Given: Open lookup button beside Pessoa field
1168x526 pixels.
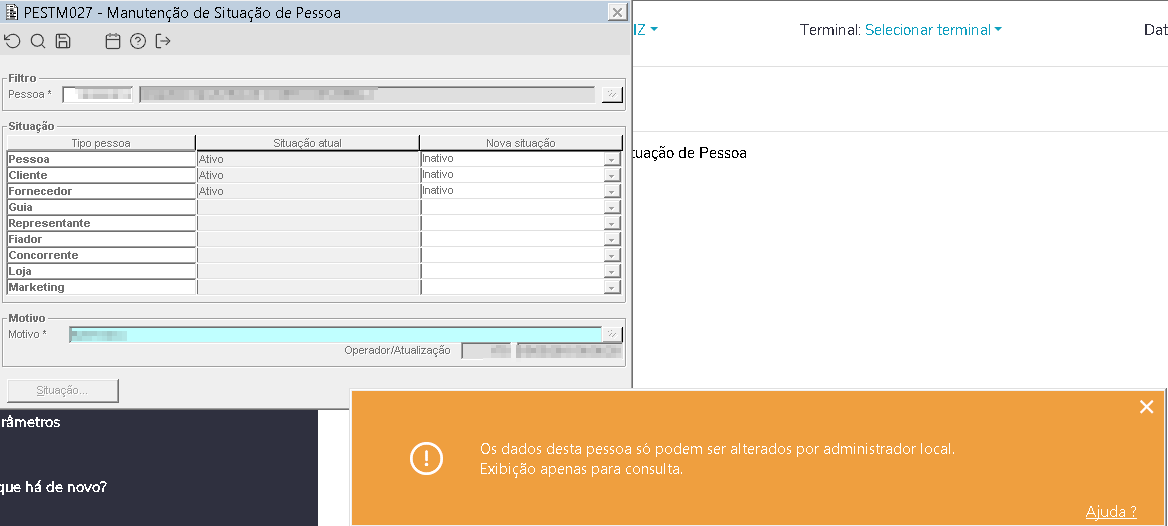Looking at the screenshot, I should point(612,94).
